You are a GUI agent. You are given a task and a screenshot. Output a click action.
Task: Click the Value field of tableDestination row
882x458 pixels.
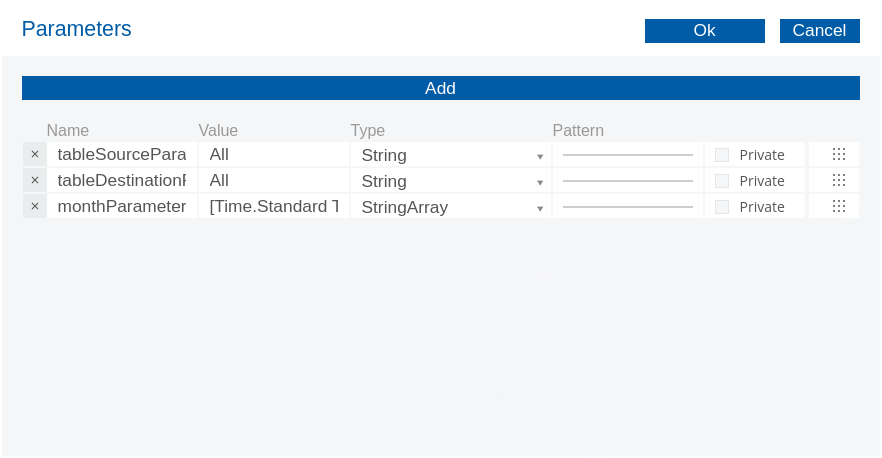273,181
